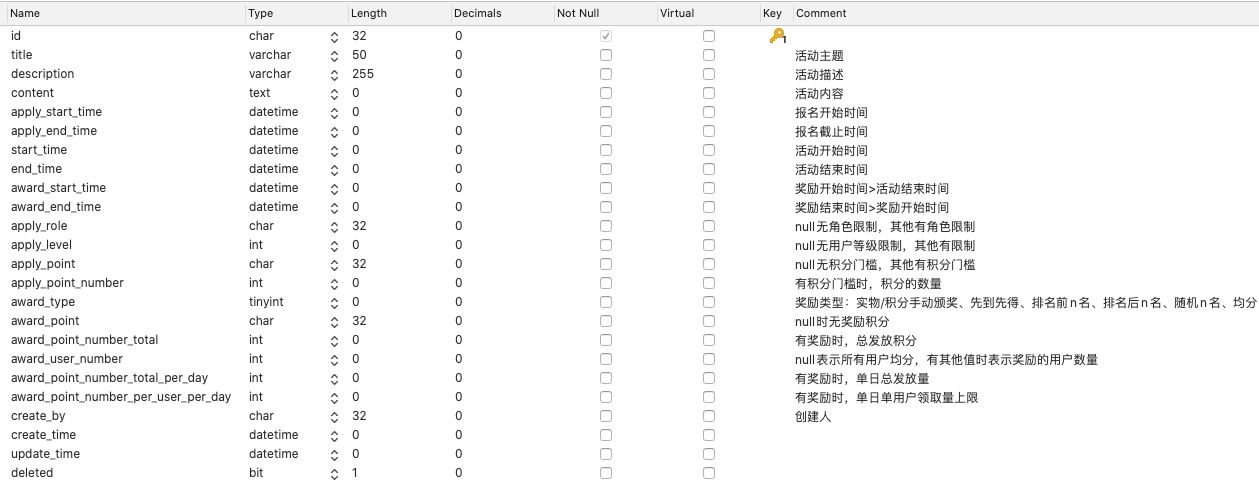Click Decimals value for end_time row
The image size is (1259, 484).
(x=459, y=169)
